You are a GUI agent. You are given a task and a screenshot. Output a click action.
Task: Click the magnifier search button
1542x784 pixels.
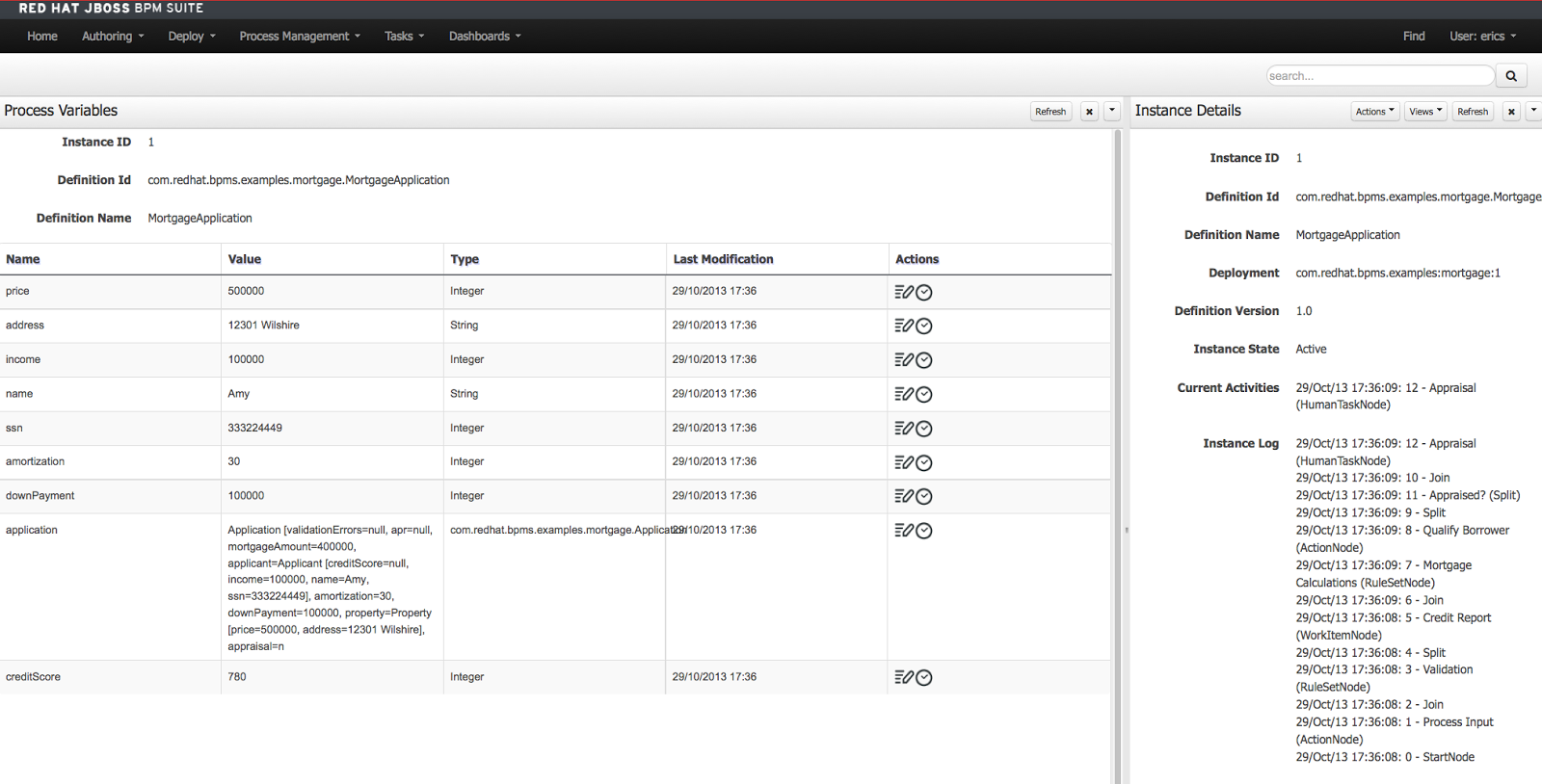click(1511, 76)
